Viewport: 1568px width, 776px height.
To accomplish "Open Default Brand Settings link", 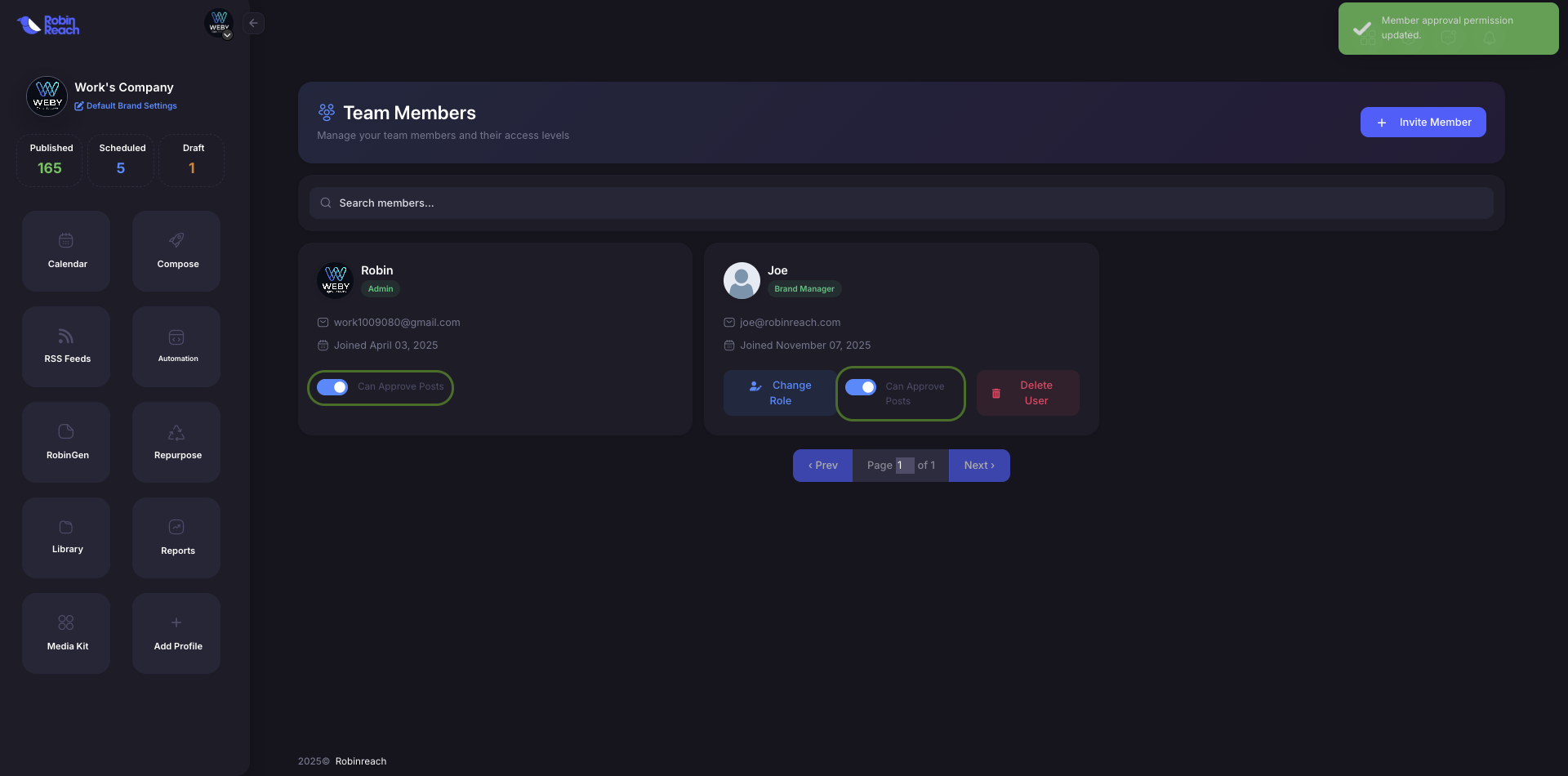I will point(126,105).
